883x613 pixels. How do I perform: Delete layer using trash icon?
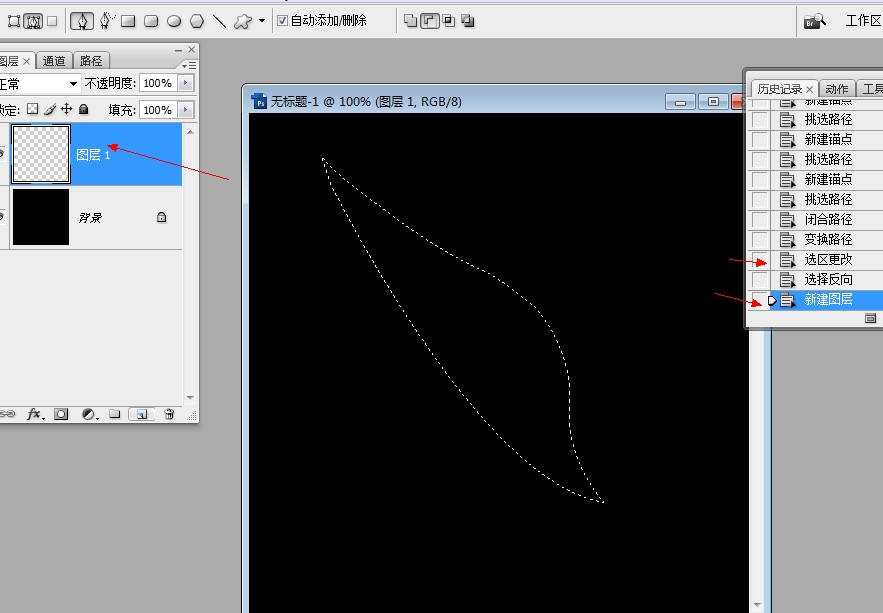click(x=170, y=413)
